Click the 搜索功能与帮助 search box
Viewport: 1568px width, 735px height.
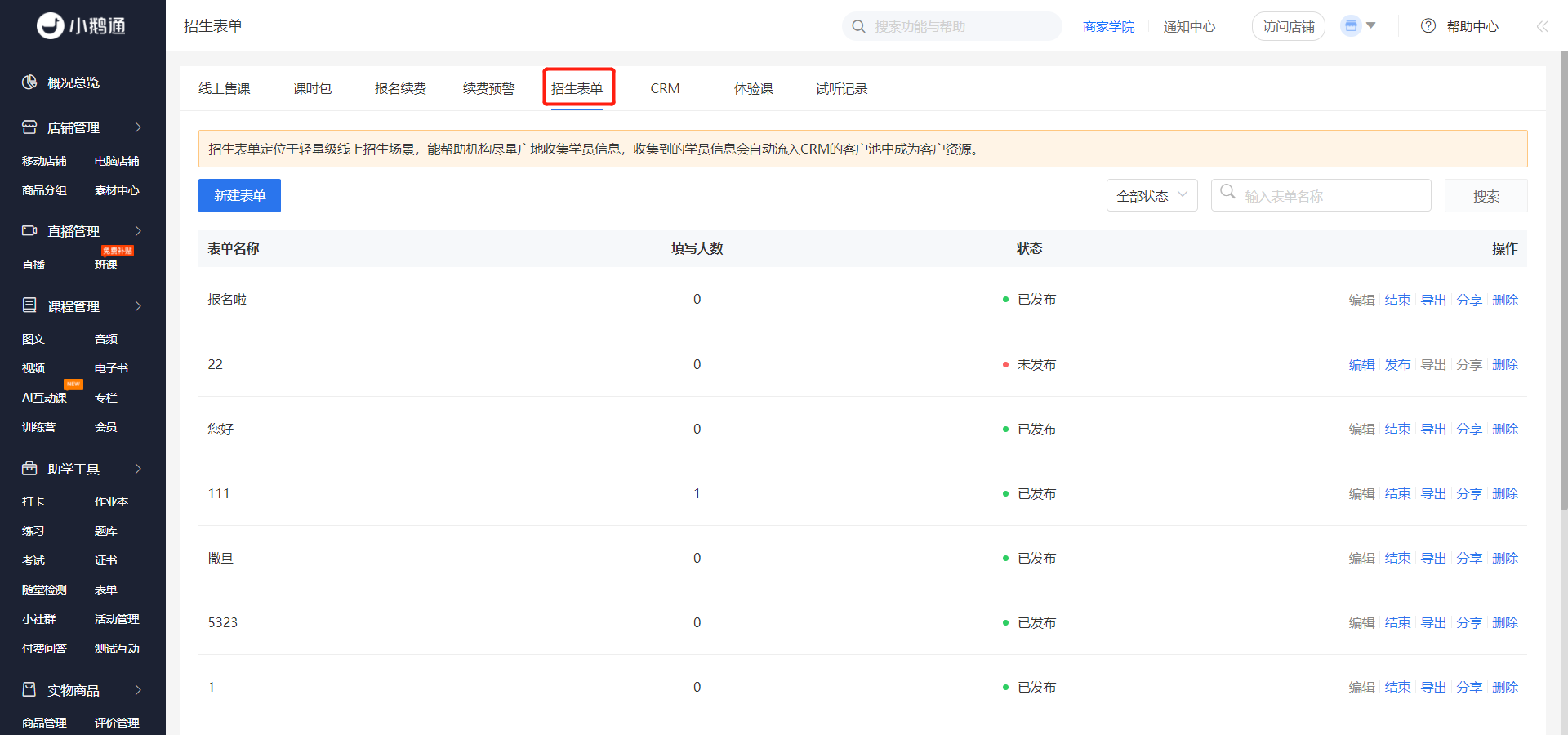952,26
